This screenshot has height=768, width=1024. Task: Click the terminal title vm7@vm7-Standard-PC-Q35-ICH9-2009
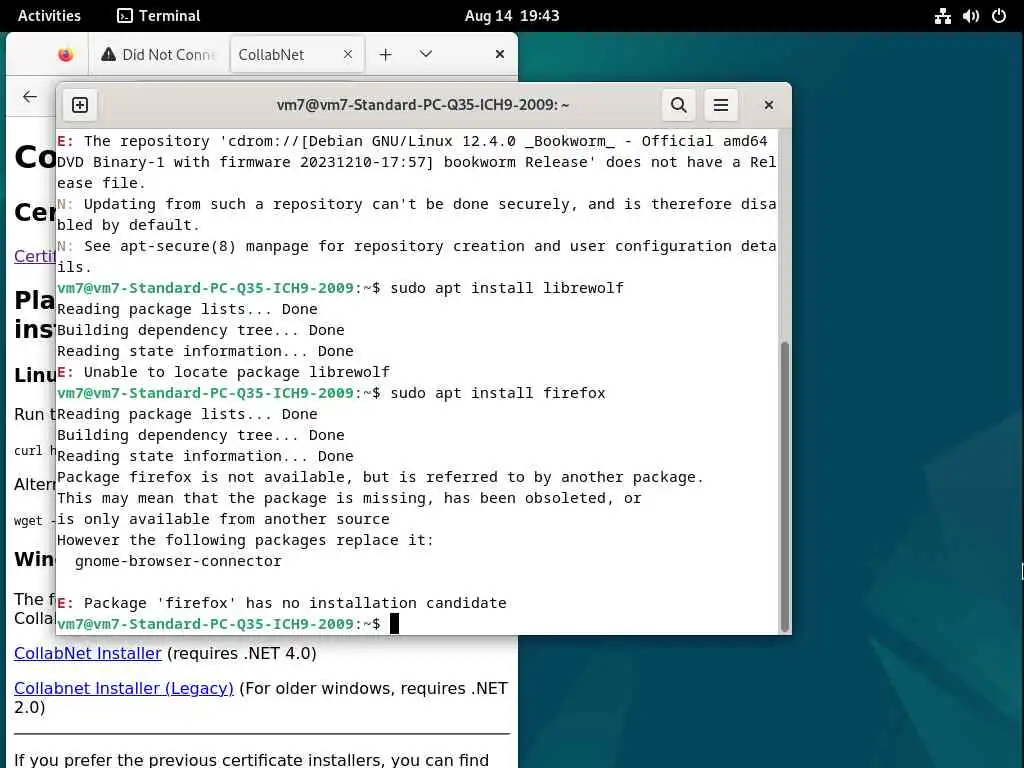pyautogui.click(x=423, y=105)
